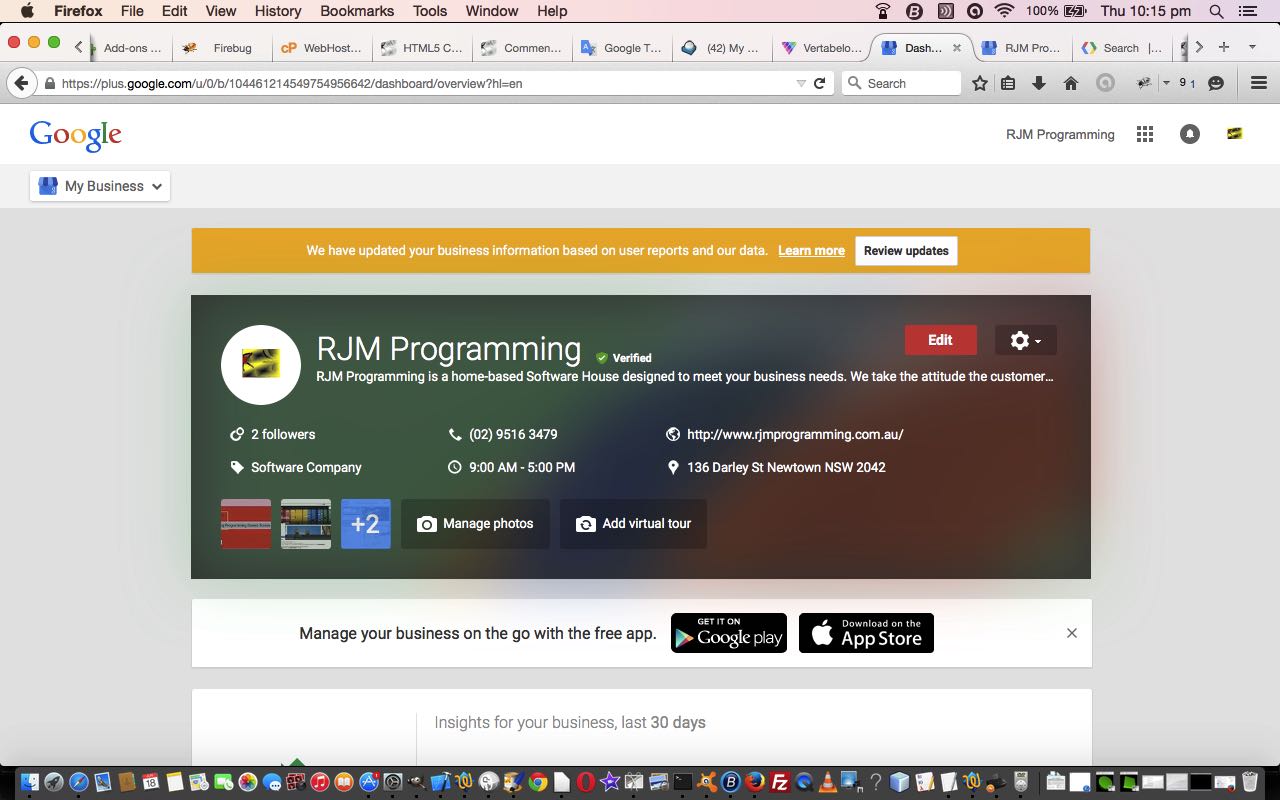Viewport: 1280px width, 800px height.
Task: Click the RJM Programming profile picture circle
Action: (261, 364)
